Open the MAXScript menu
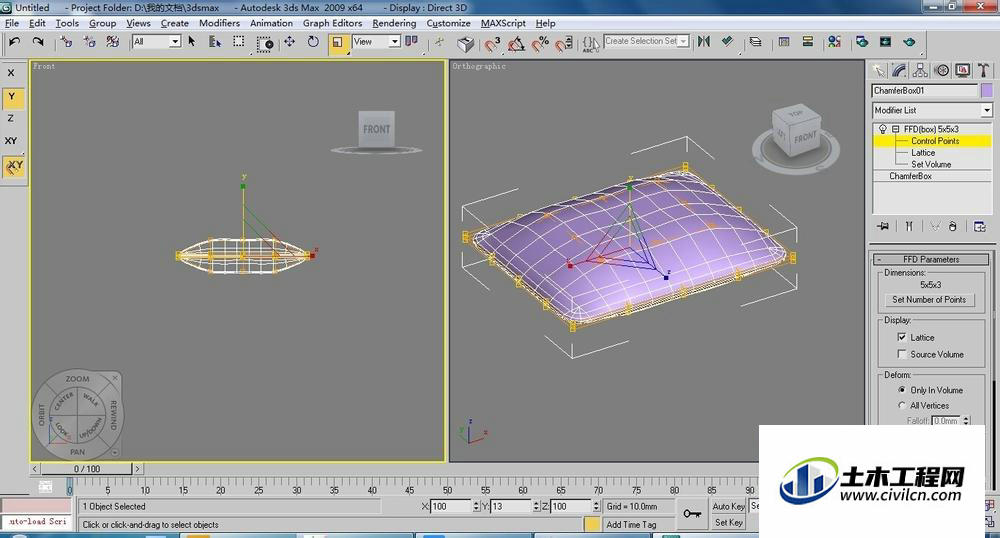Screen dimensions: 1000x538 (x=503, y=23)
